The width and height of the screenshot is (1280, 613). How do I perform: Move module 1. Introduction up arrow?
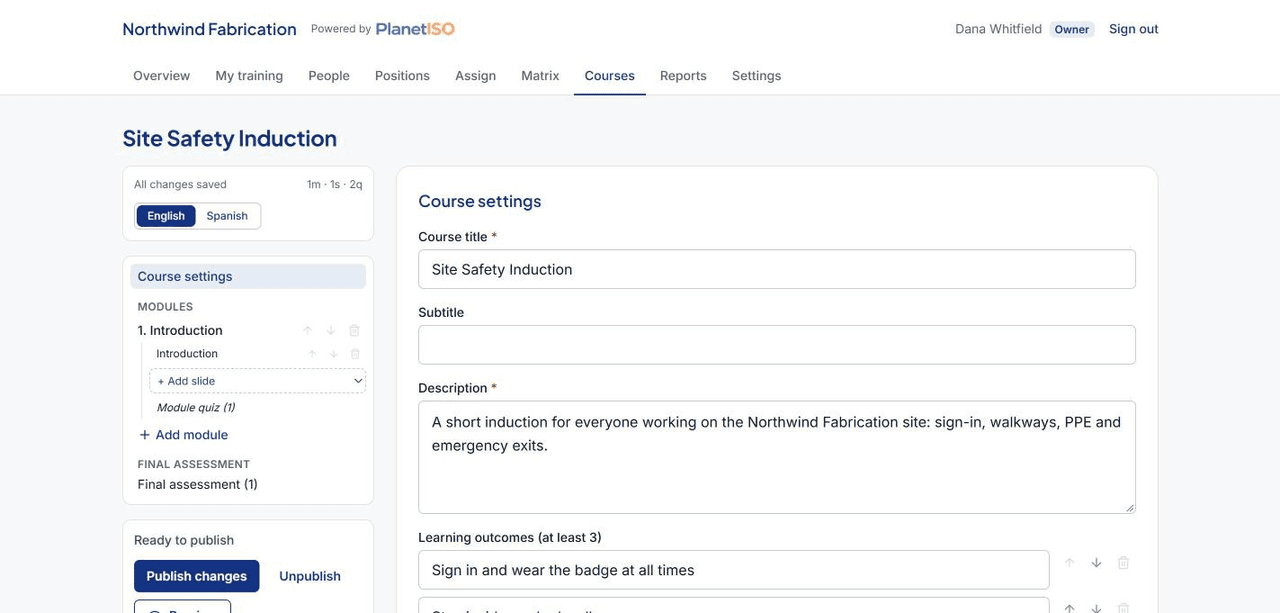click(x=308, y=330)
